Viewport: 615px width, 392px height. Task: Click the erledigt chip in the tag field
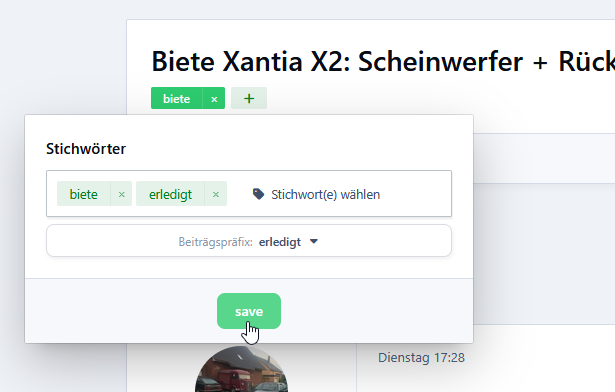(x=170, y=194)
